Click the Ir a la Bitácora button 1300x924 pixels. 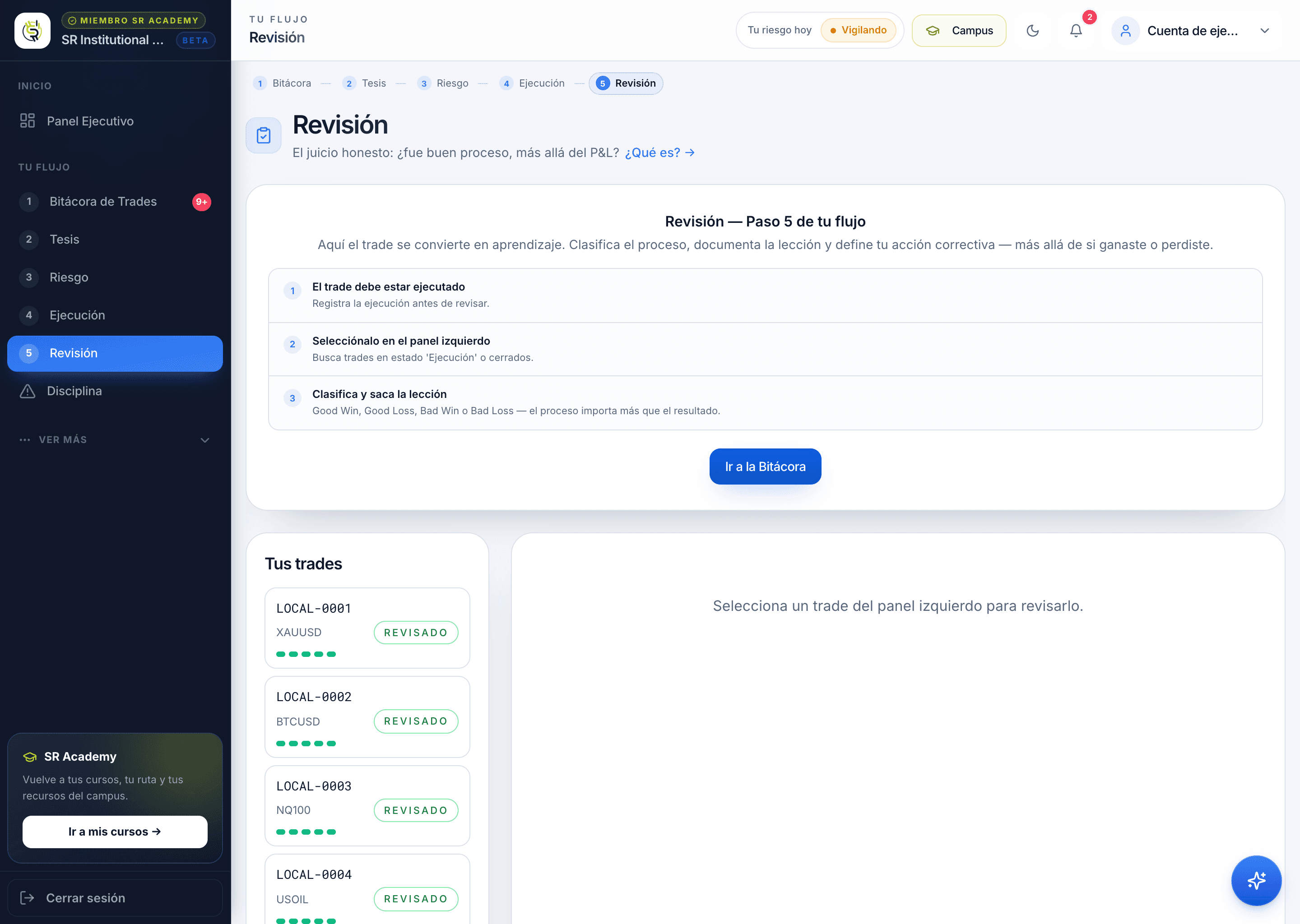coord(765,467)
